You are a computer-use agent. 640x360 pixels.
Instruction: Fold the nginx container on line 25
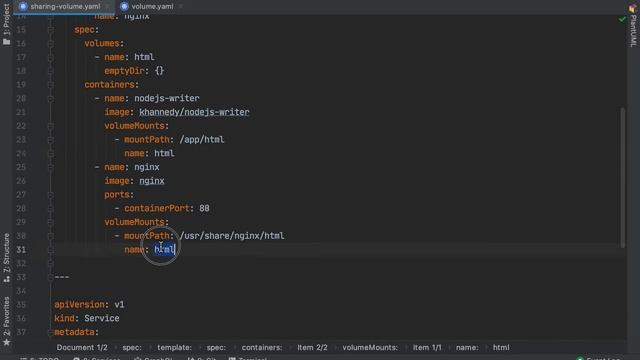[51, 167]
